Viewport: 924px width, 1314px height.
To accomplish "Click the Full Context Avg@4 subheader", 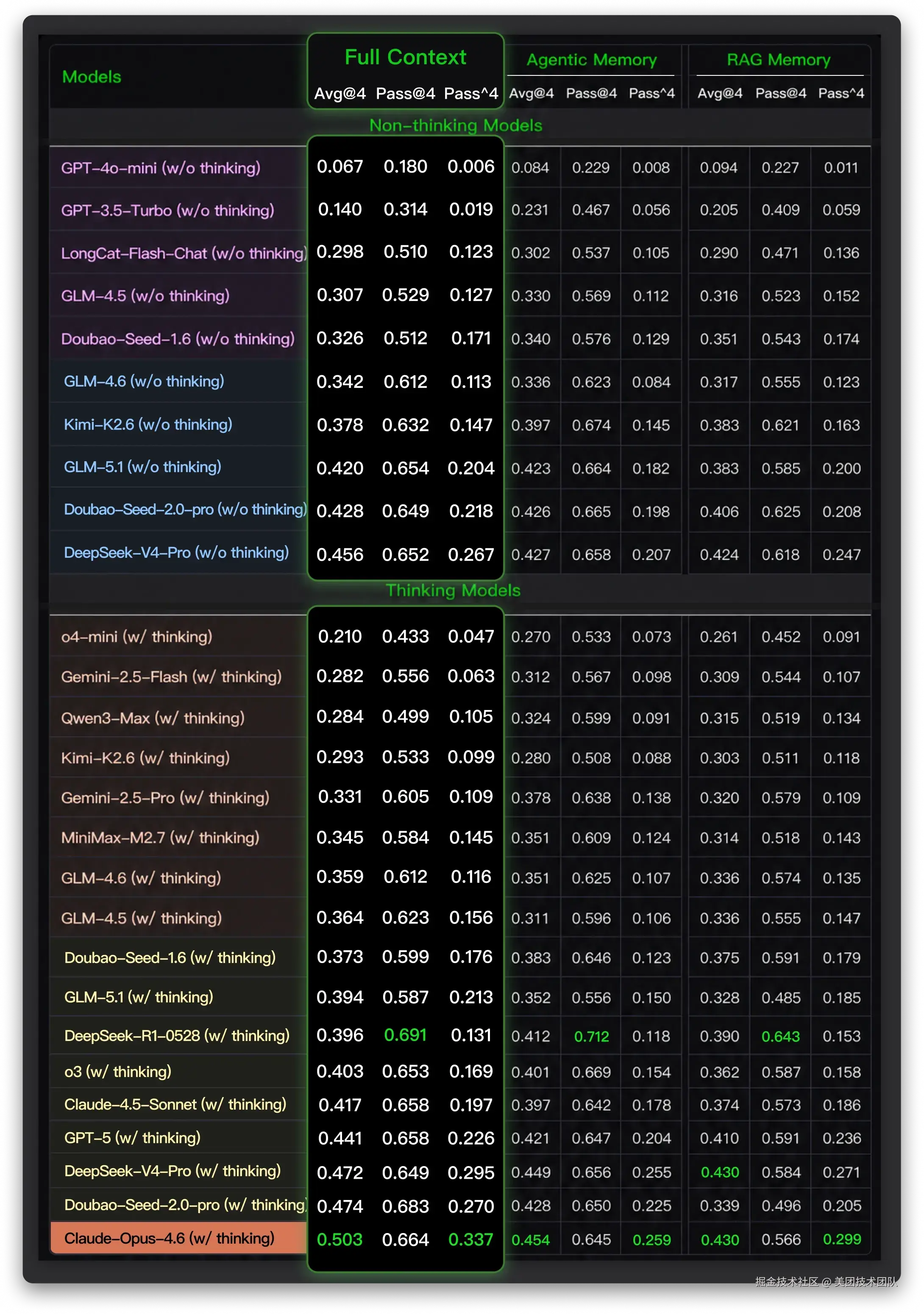I will (x=340, y=93).
